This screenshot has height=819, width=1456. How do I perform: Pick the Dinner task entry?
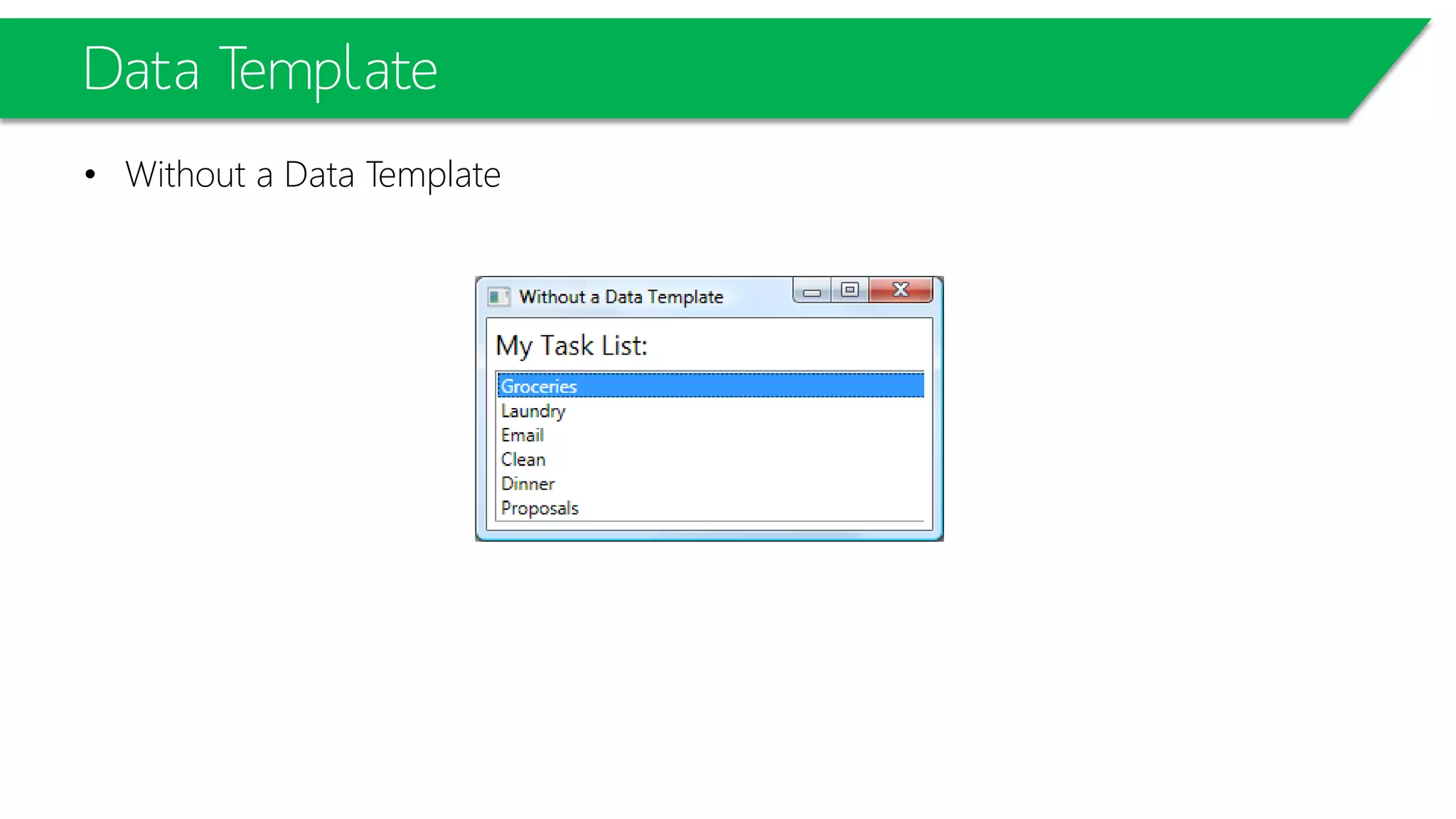point(710,483)
